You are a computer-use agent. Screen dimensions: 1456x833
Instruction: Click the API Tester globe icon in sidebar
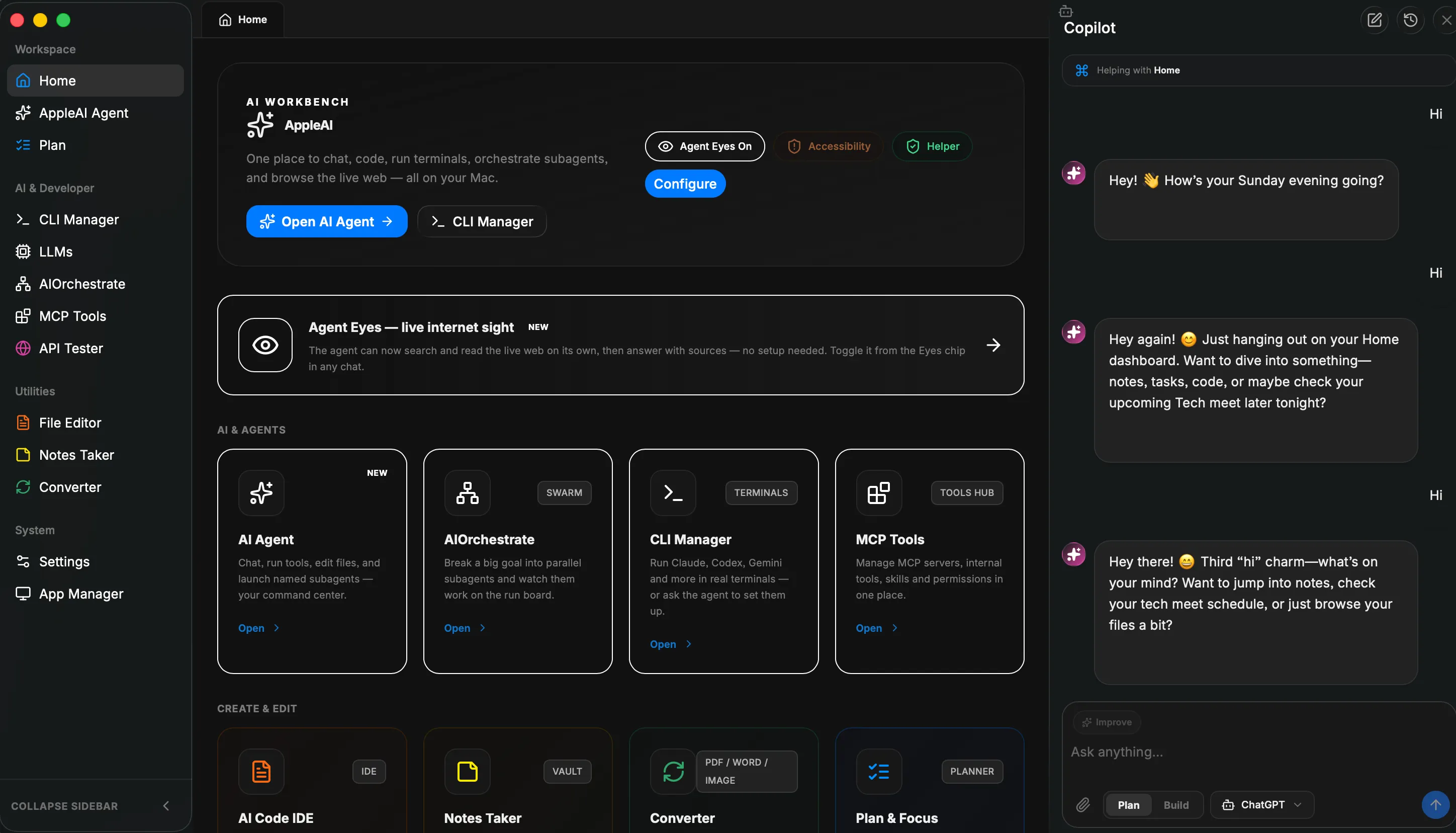tap(23, 349)
